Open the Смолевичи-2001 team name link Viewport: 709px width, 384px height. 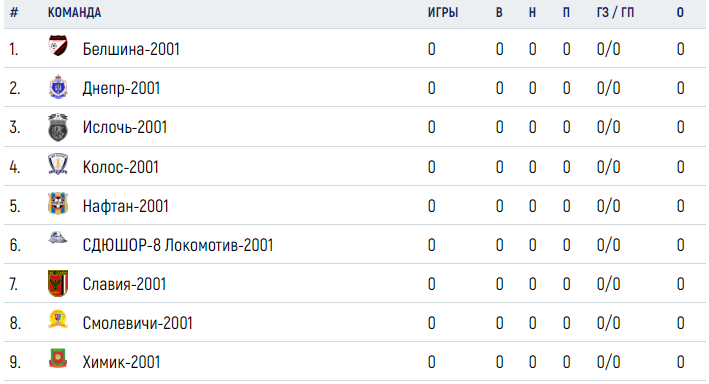point(137,323)
